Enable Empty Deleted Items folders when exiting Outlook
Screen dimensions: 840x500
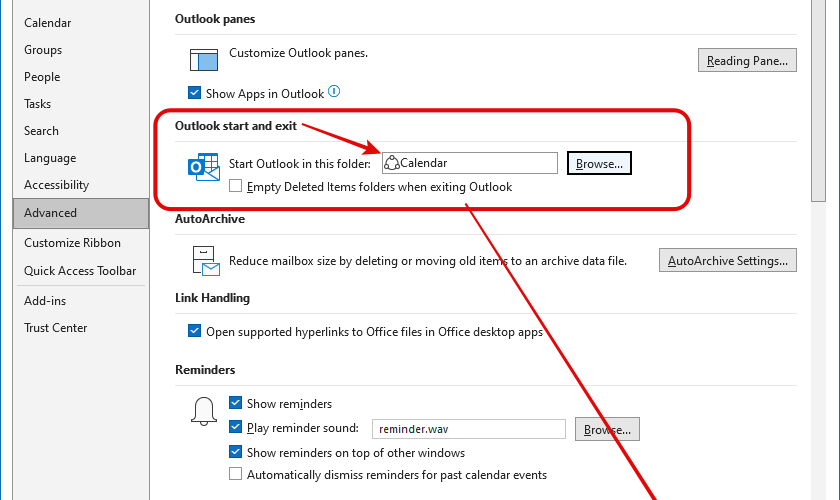pos(235,186)
